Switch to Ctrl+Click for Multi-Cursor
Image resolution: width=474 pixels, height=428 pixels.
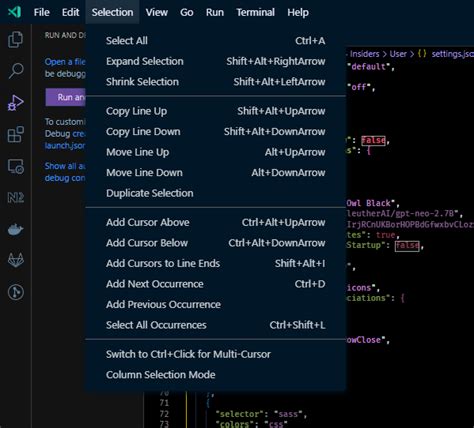click(216, 354)
